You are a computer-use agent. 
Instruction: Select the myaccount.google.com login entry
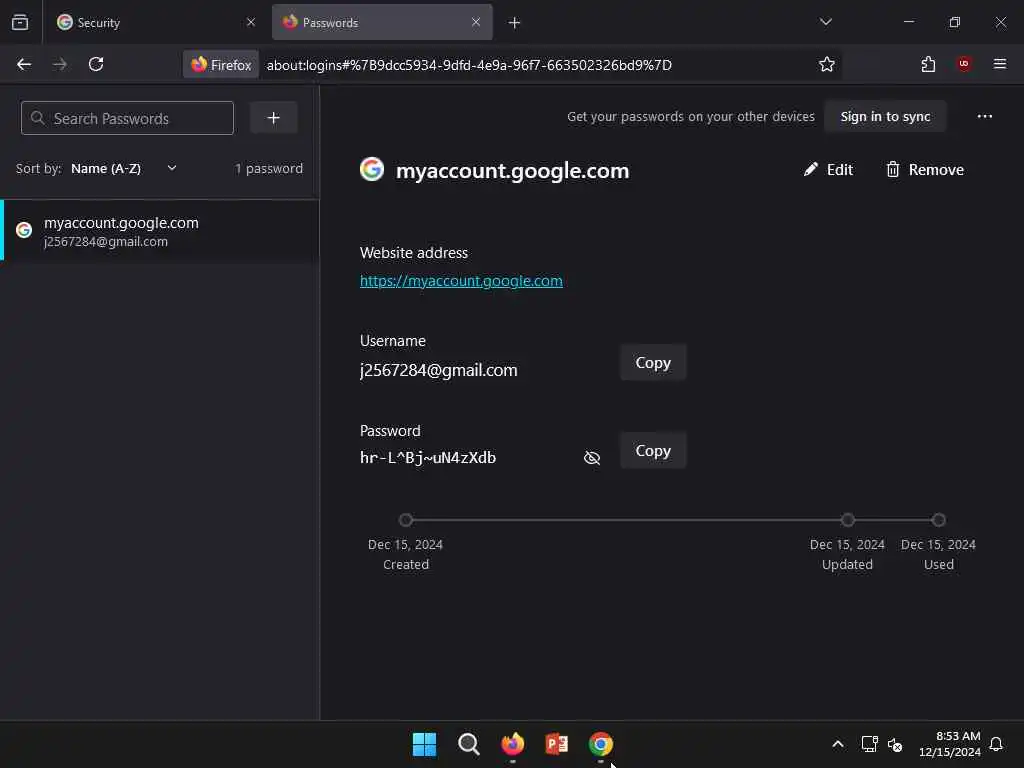point(160,231)
